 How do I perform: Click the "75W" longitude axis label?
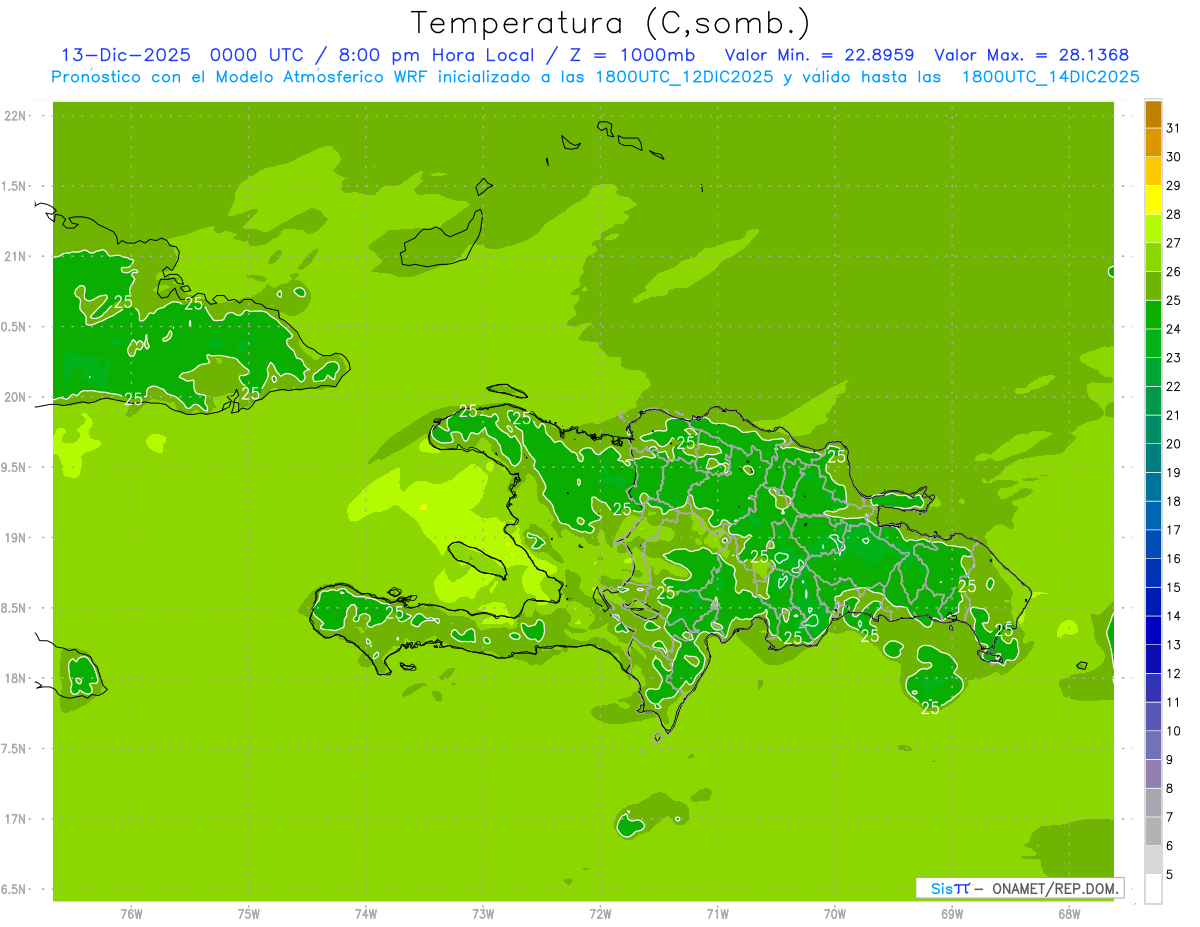point(248,914)
